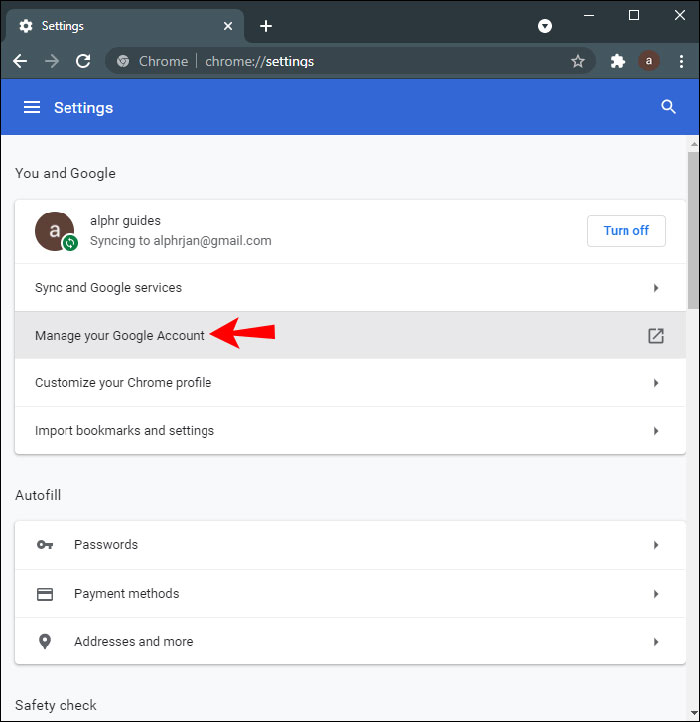The height and width of the screenshot is (722, 700).
Task: Click the search icon in Settings header
Action: pyautogui.click(x=669, y=107)
